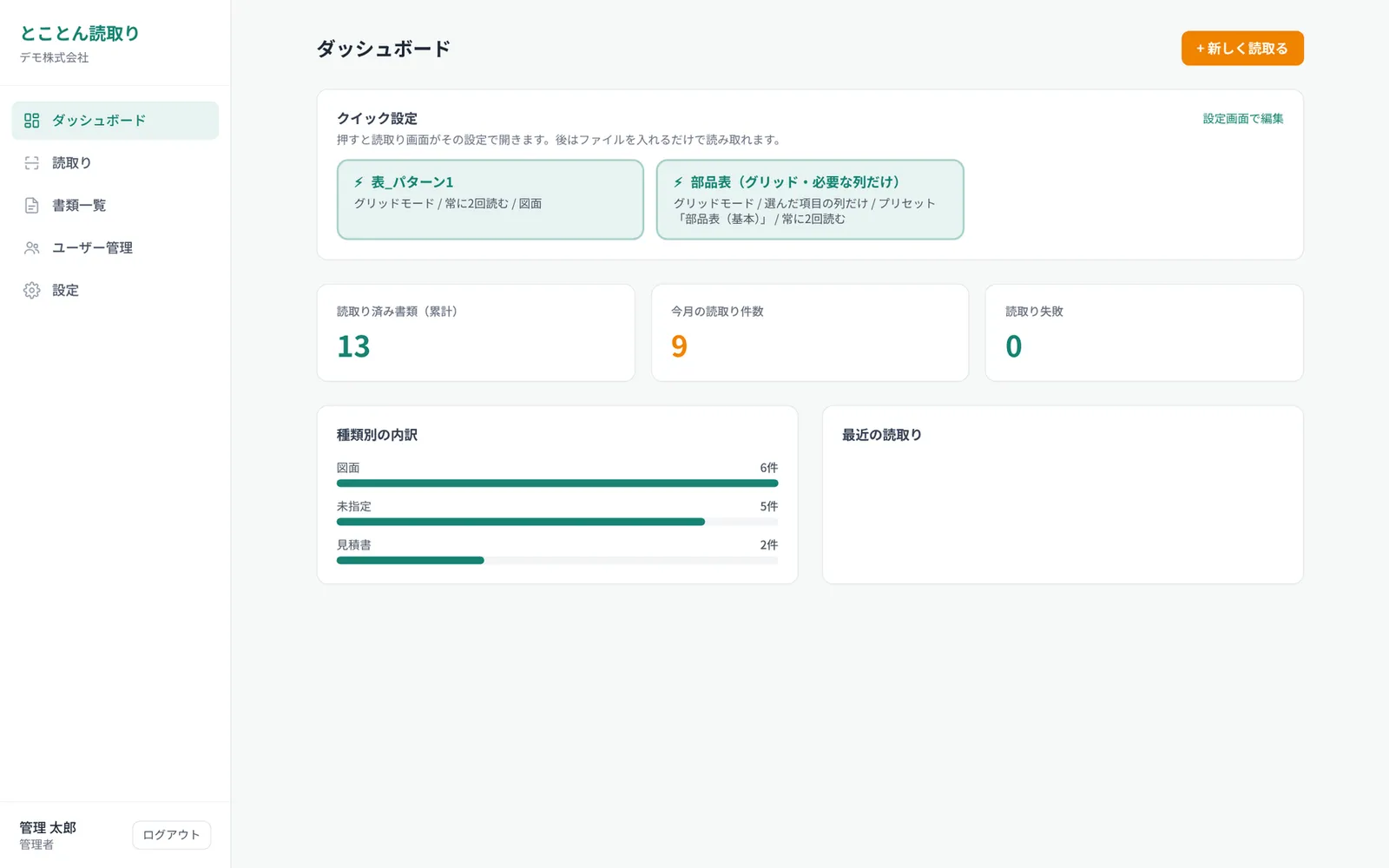Launch the 表_パターン1 quick setting

point(490,200)
